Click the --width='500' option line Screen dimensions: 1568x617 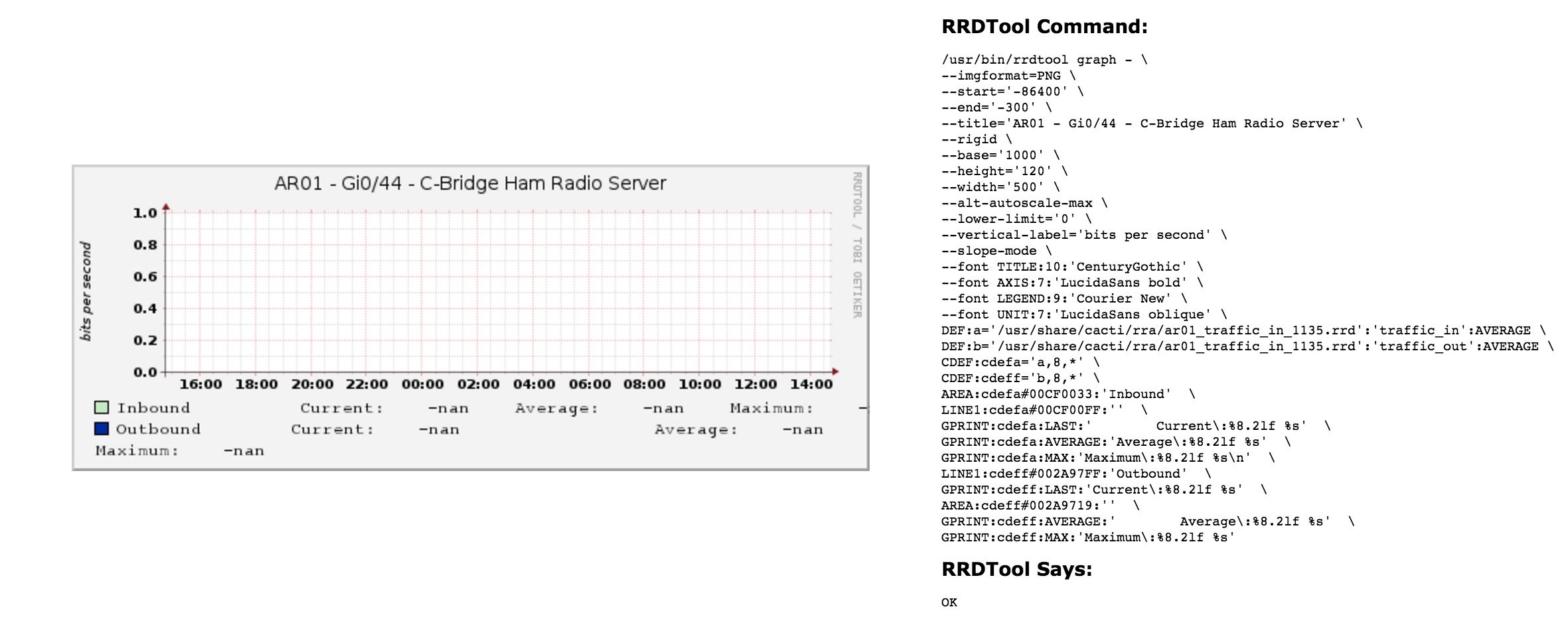click(1000, 187)
